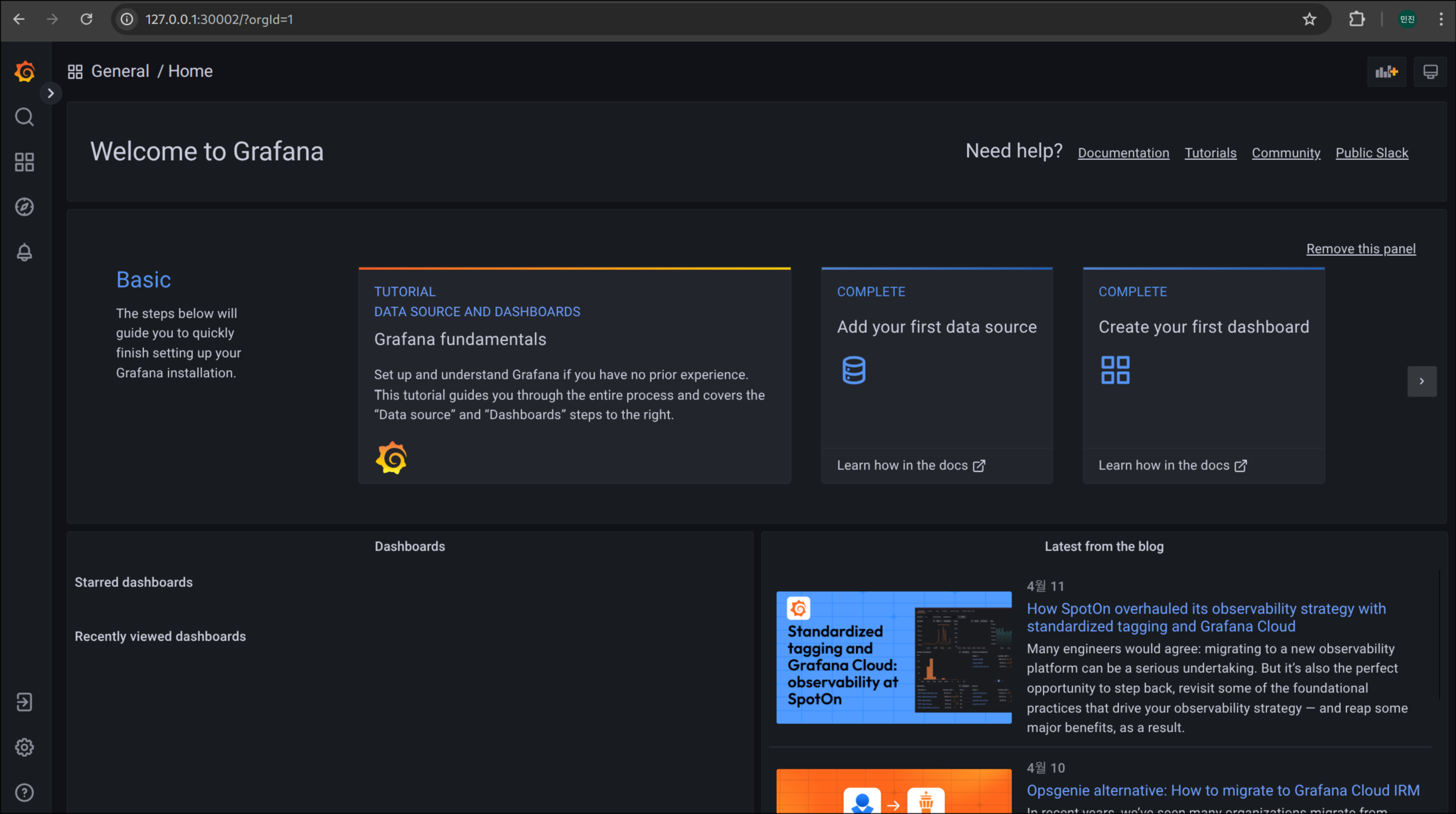
Task: Open the Configuration gear icon
Action: (x=24, y=747)
